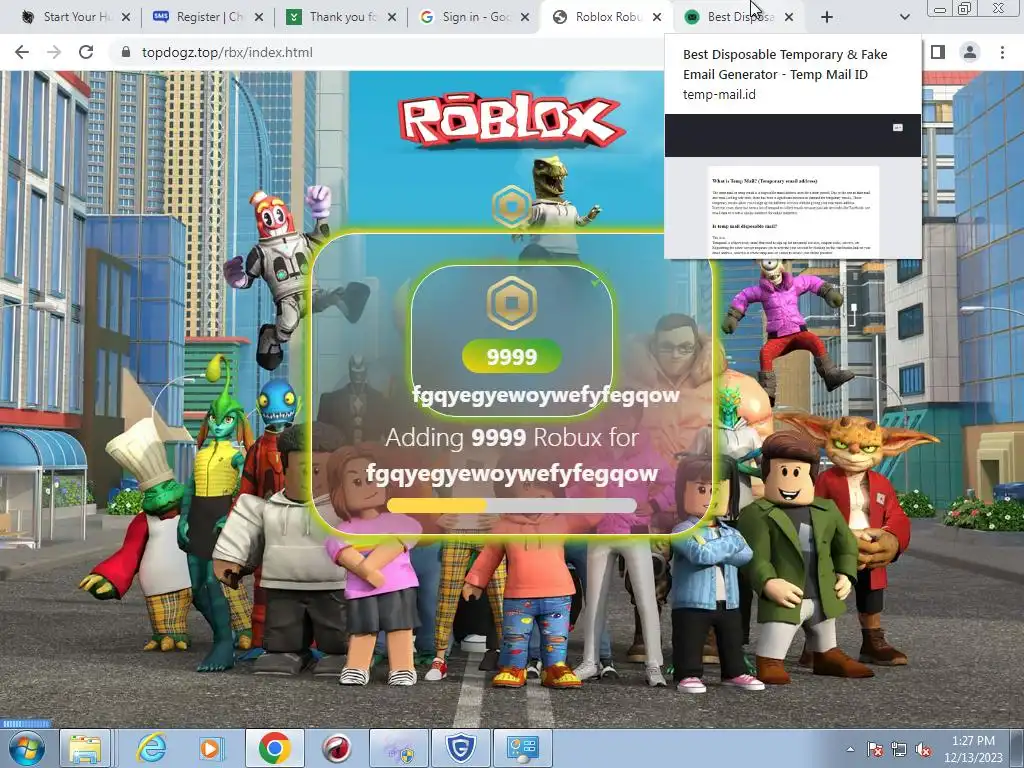View site security lock information
The height and width of the screenshot is (768, 1024).
(x=126, y=52)
